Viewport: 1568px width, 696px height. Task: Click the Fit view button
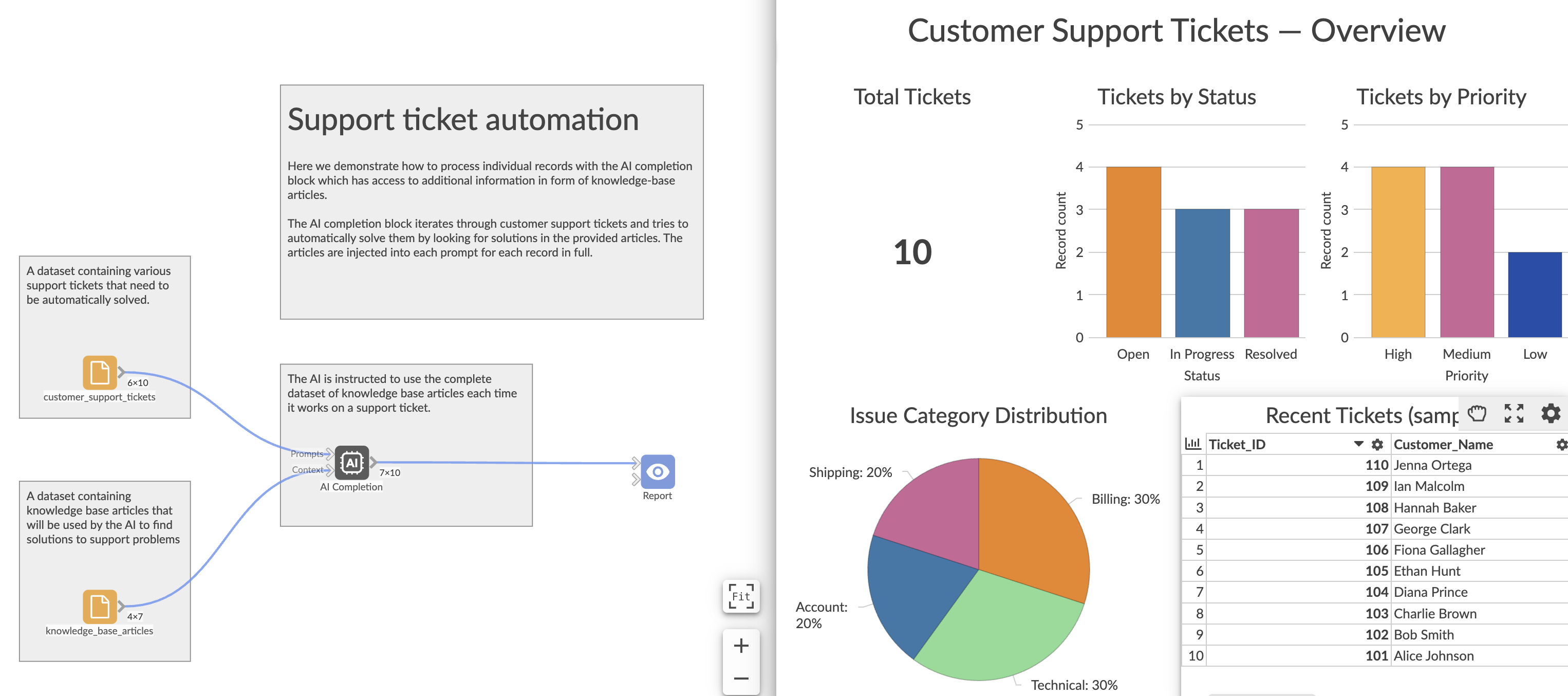(x=741, y=596)
